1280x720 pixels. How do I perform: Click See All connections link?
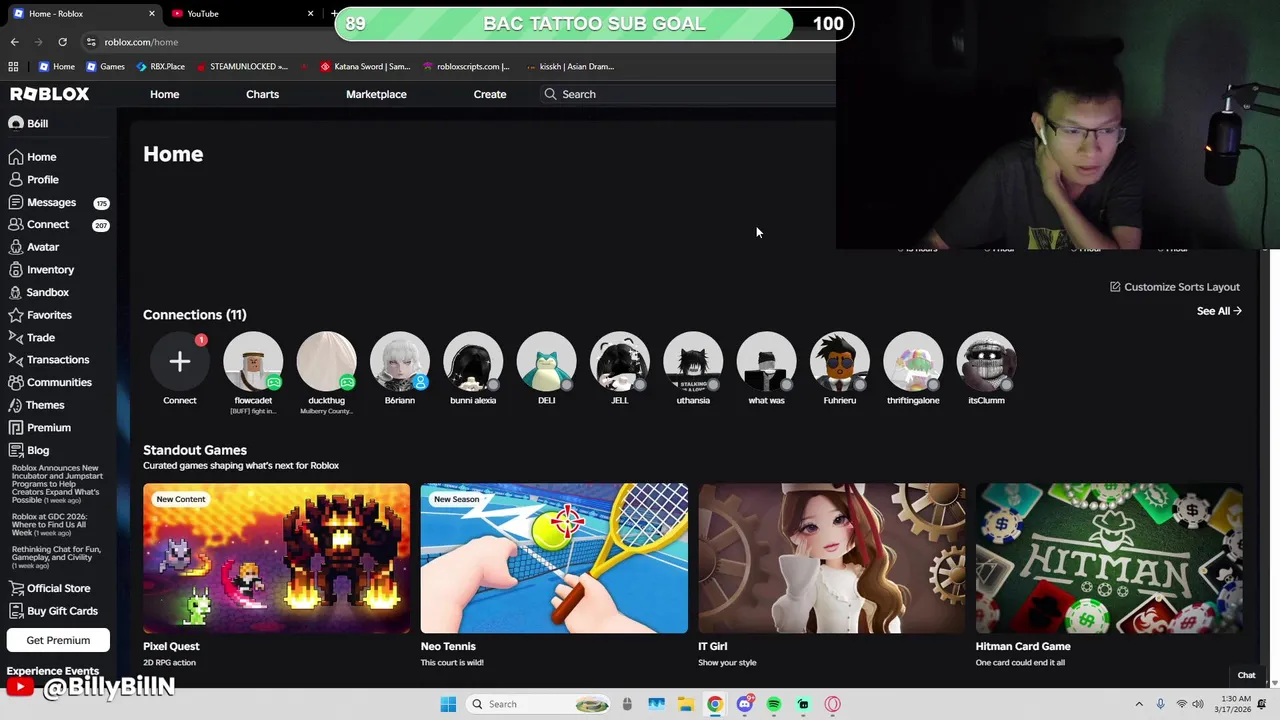(x=1219, y=311)
